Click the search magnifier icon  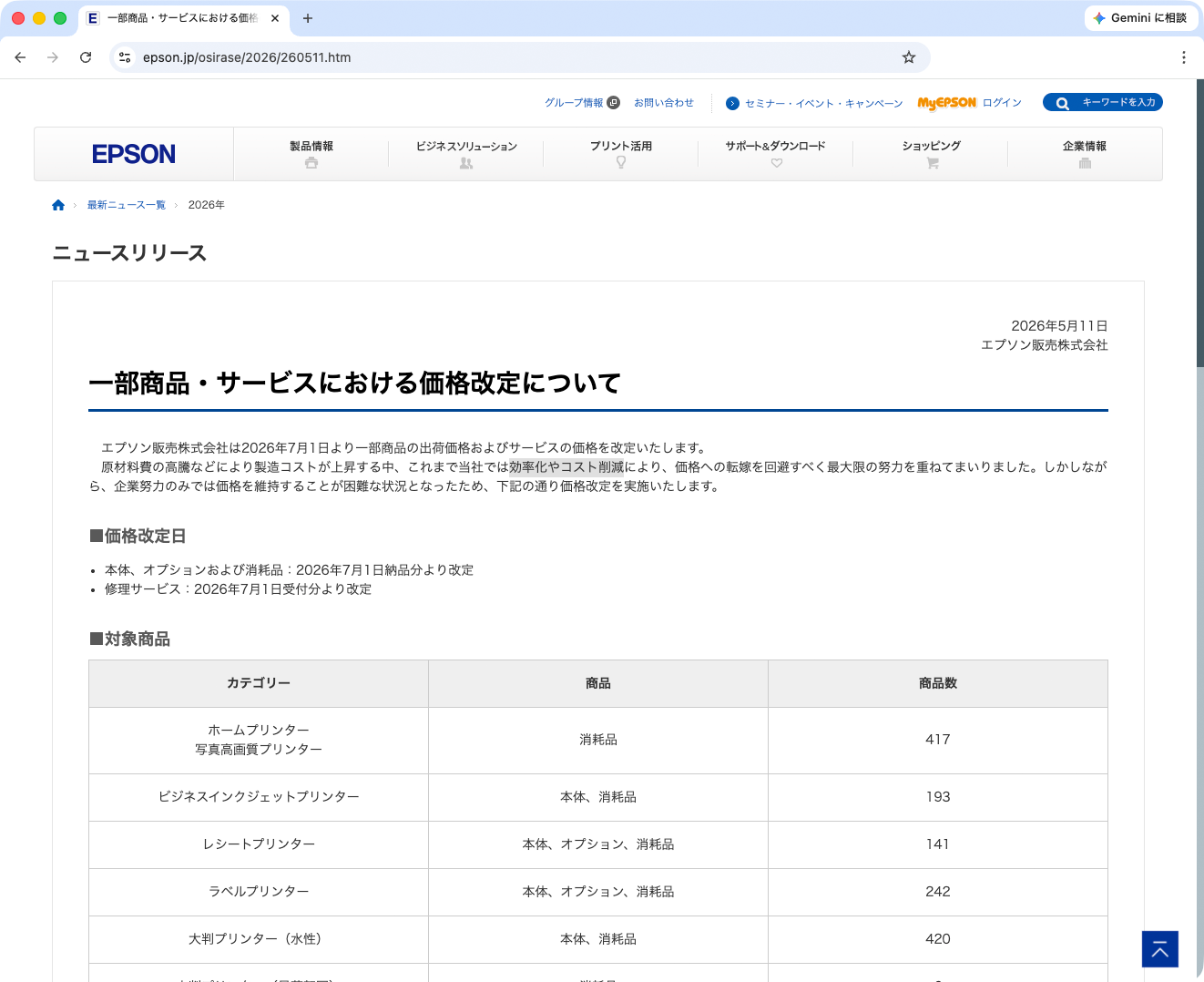[1062, 103]
